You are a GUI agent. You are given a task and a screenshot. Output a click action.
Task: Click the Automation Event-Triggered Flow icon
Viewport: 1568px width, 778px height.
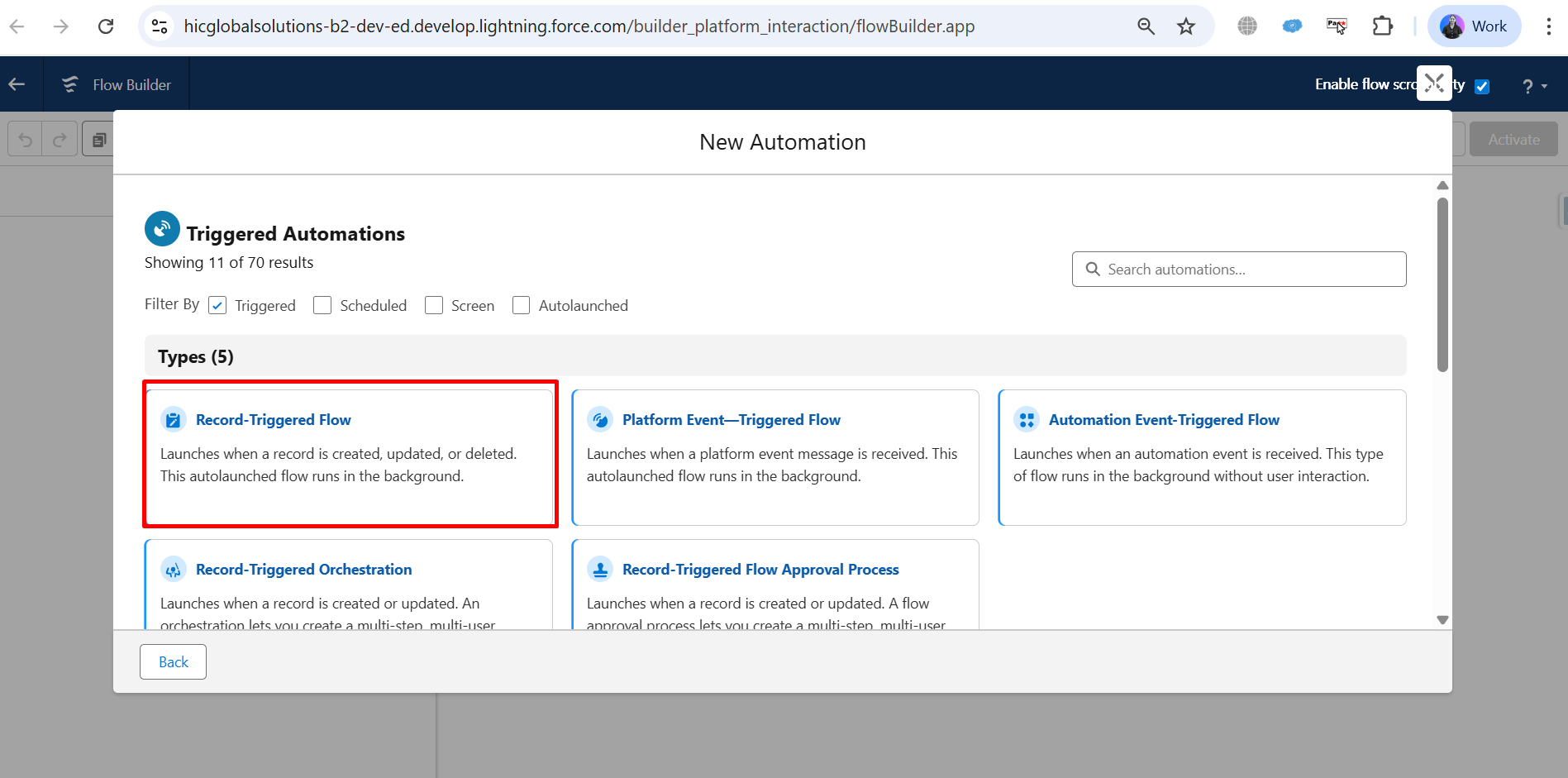click(x=1027, y=420)
